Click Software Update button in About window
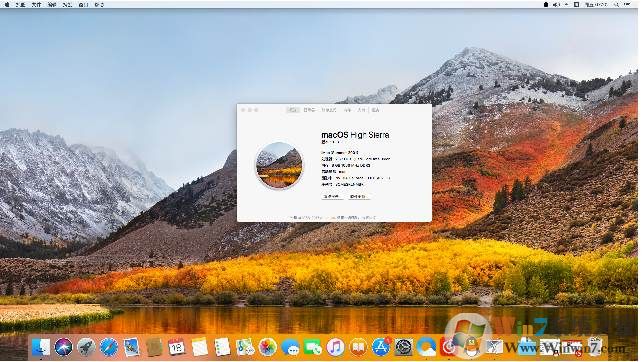Screen dimensions: 642x362 (x=358, y=197)
